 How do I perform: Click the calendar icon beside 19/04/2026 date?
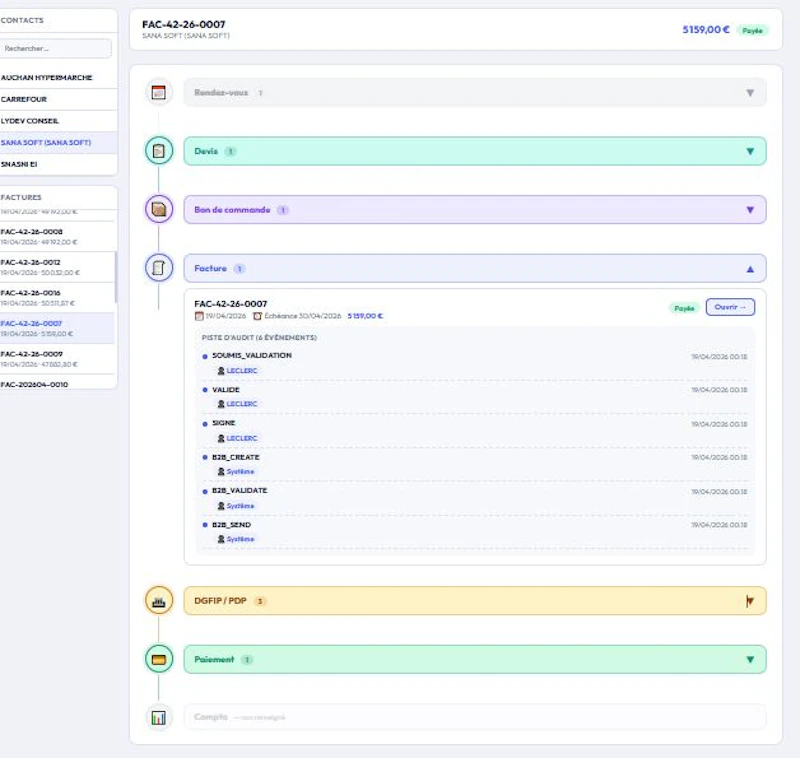tap(199, 316)
